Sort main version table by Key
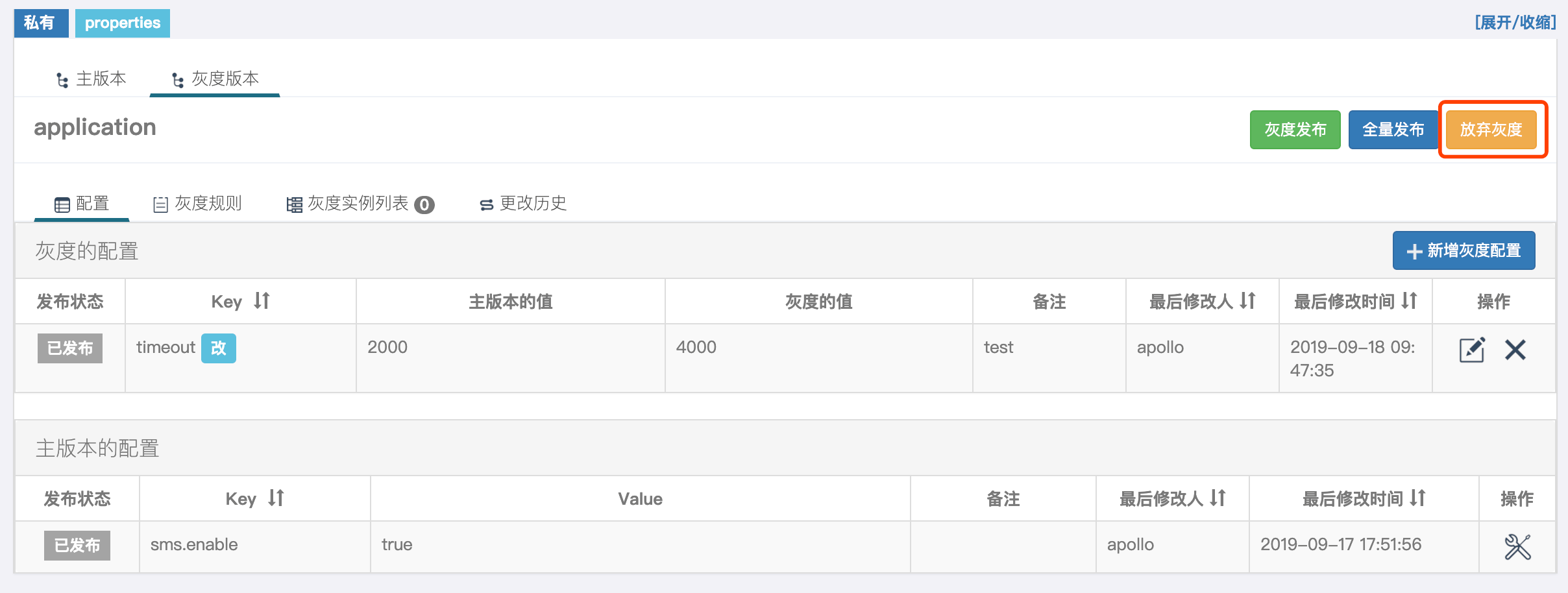The width and height of the screenshot is (1568, 593). point(276,498)
